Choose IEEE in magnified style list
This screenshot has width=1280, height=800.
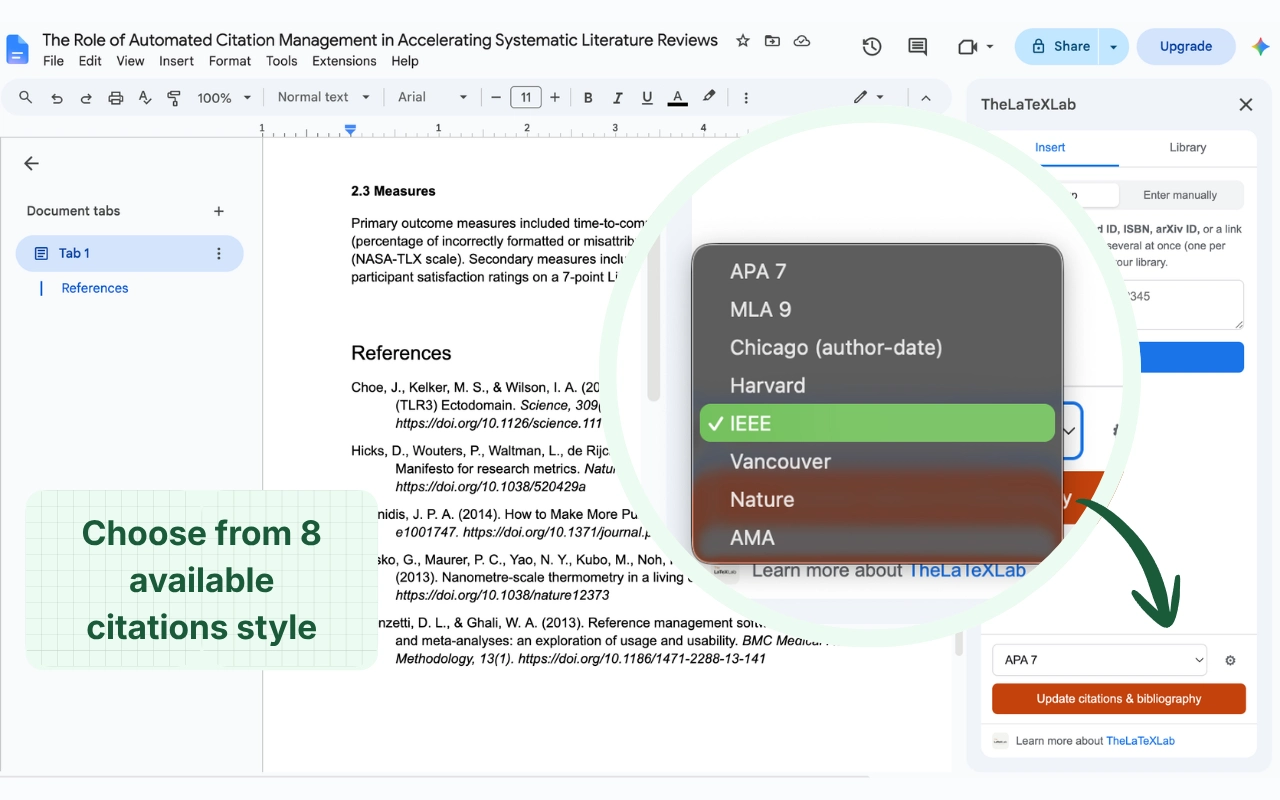[x=877, y=423]
